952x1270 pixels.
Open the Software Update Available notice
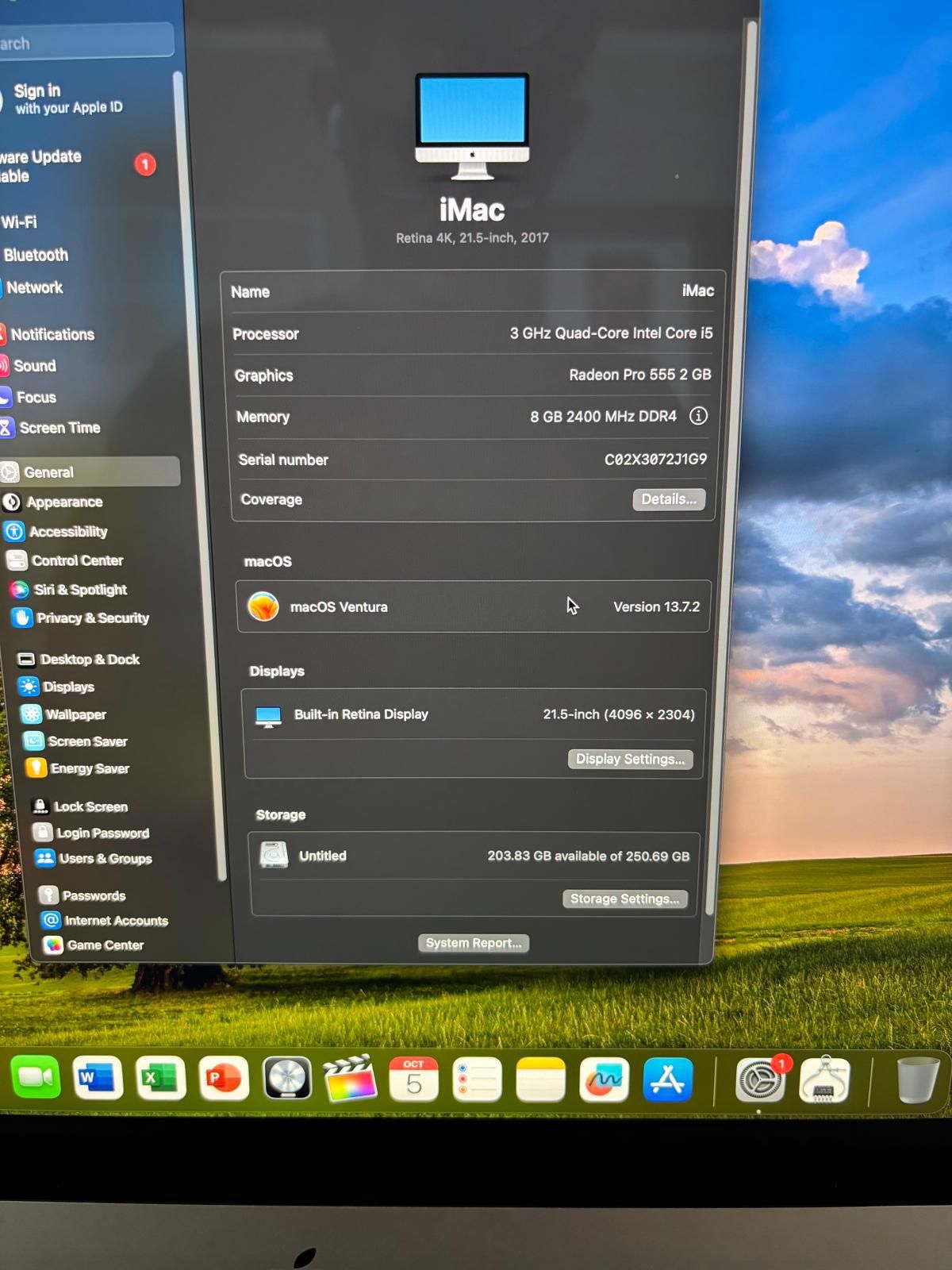[78, 166]
